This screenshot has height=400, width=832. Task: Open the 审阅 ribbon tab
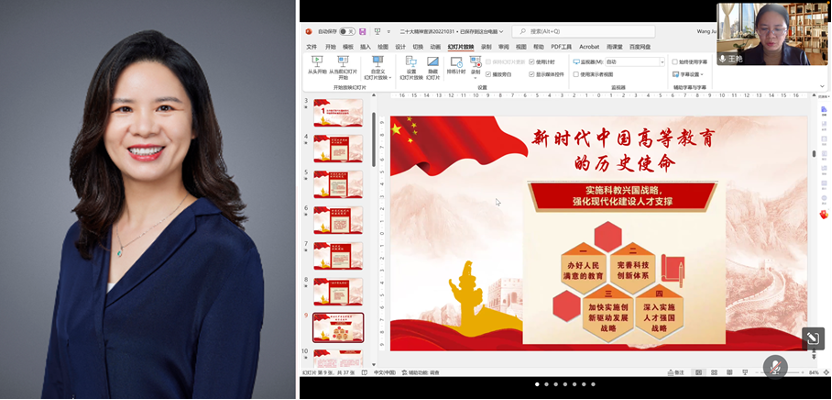(504, 47)
